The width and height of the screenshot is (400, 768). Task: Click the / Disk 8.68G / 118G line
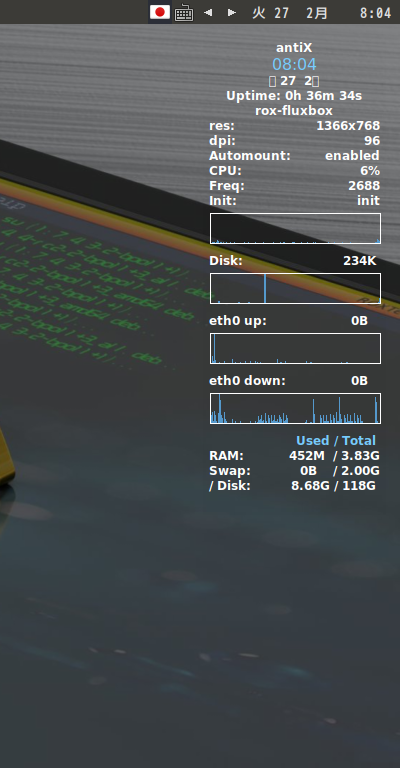292,486
